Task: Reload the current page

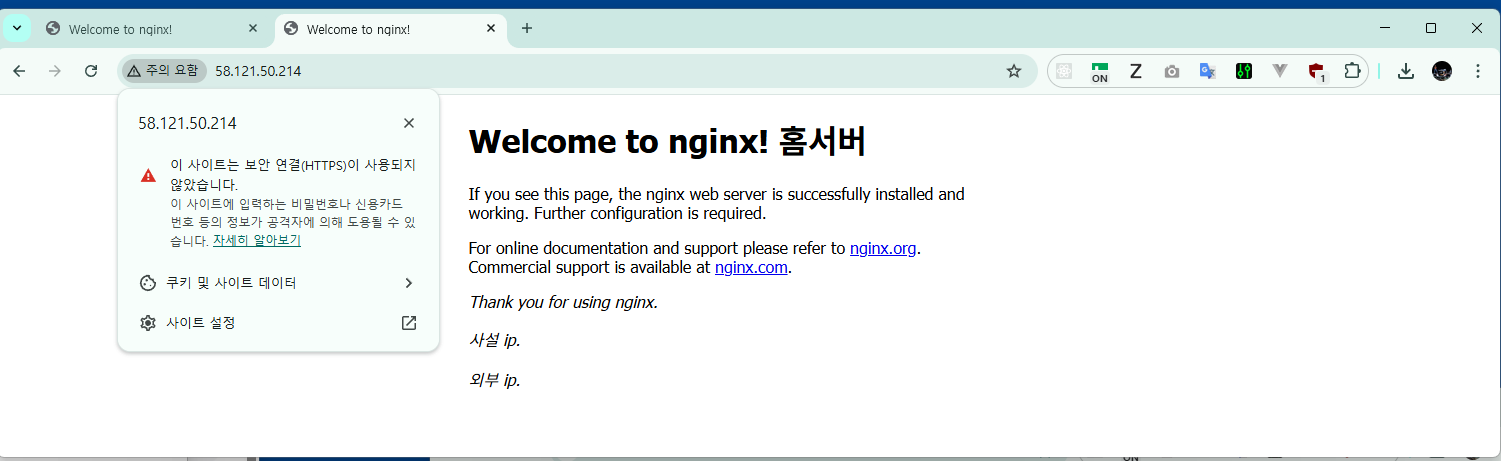Action: point(91,71)
